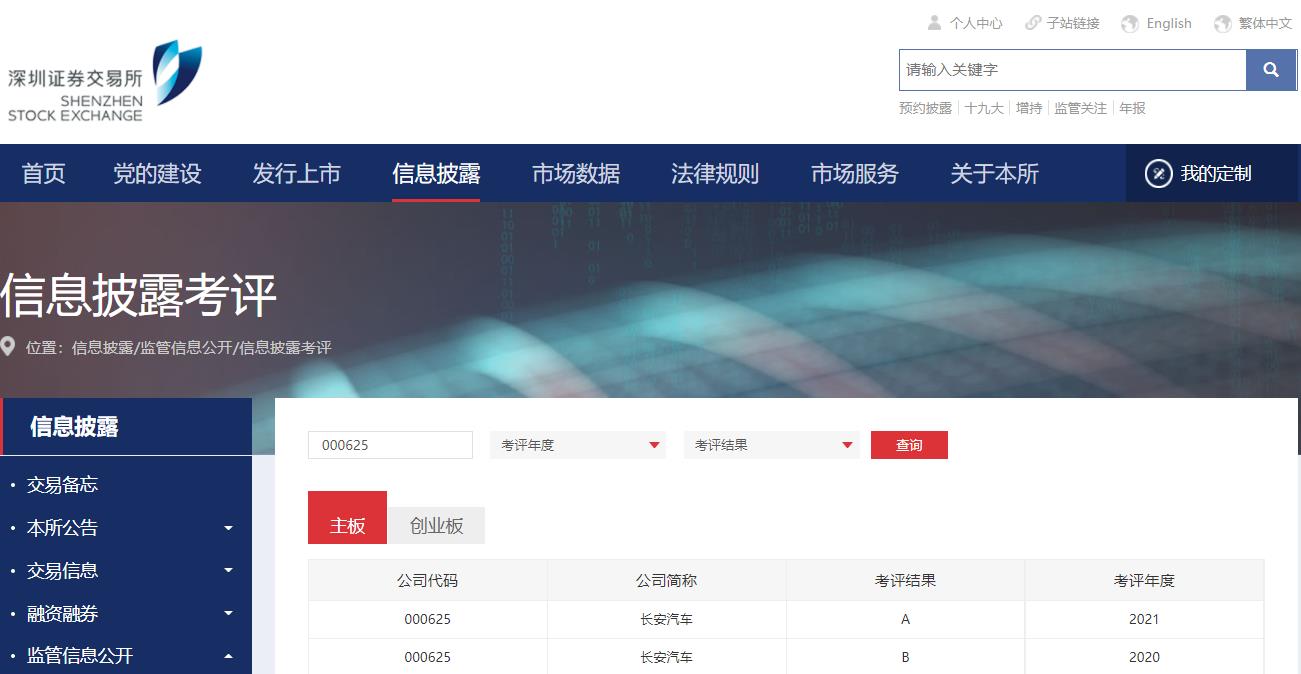
Task: Open 信息披露 navigation menu
Action: pyautogui.click(x=436, y=173)
